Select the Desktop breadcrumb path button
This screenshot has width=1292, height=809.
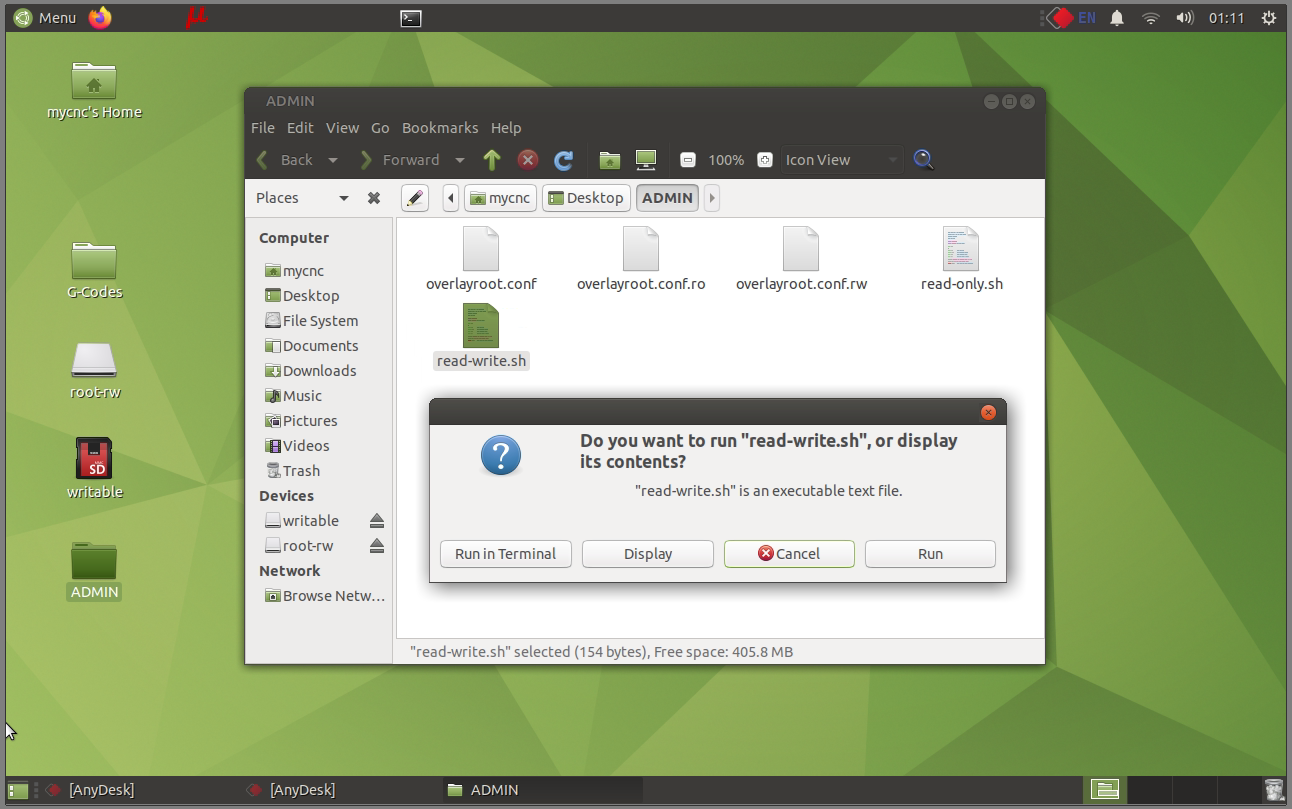point(586,198)
